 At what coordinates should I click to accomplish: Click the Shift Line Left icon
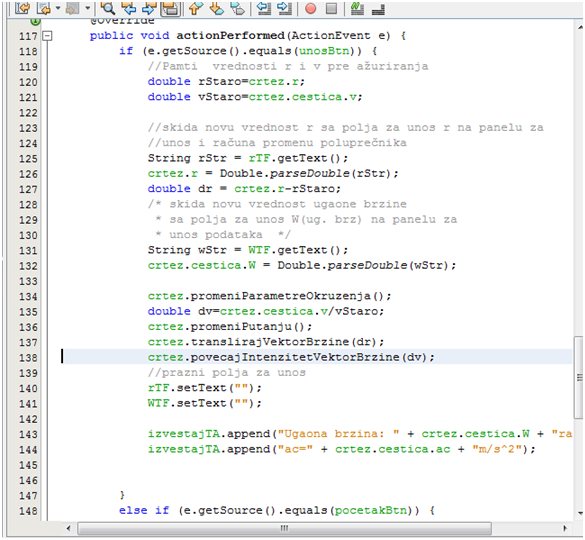264,8
